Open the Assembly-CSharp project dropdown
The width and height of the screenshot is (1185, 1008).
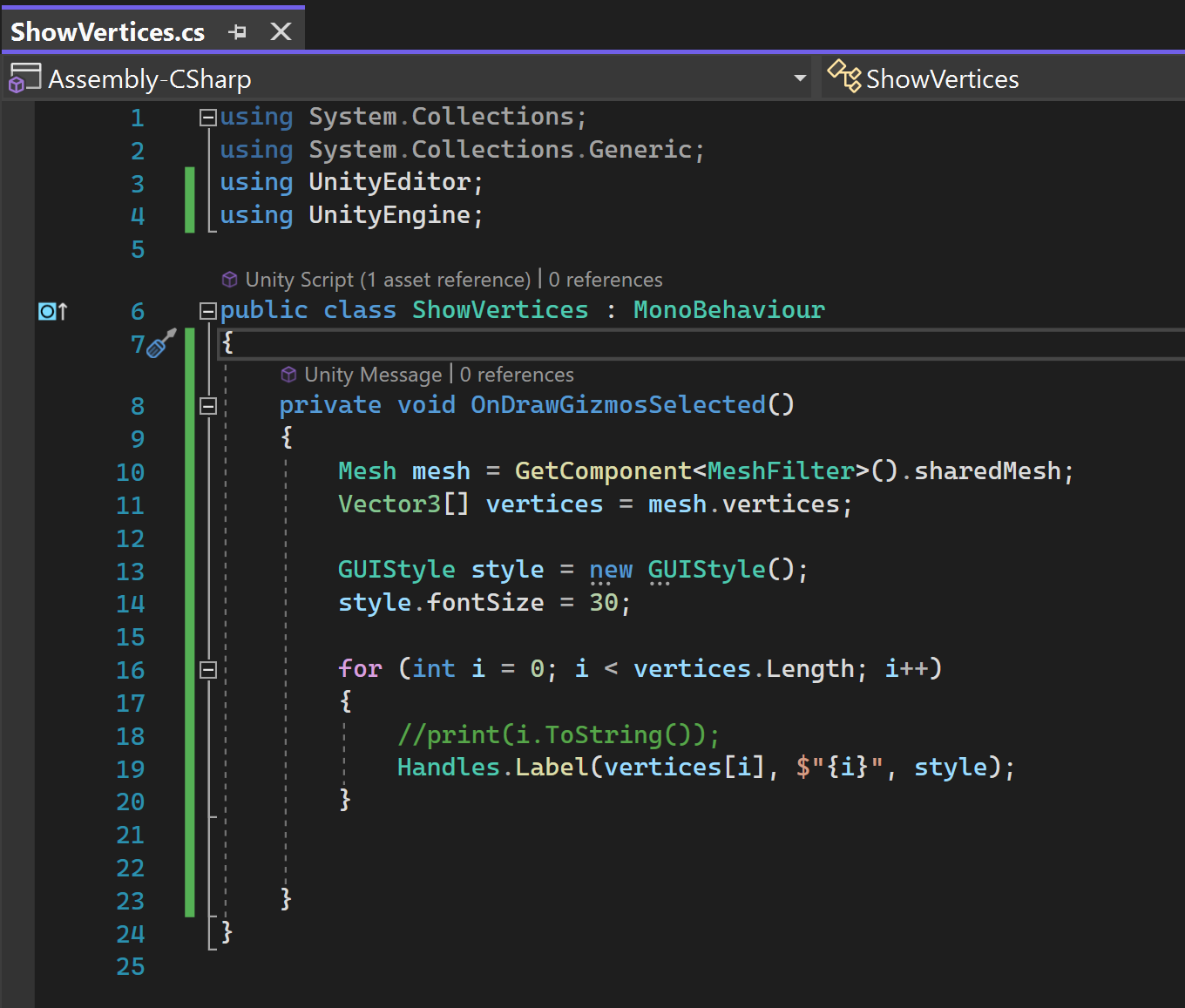coord(800,78)
